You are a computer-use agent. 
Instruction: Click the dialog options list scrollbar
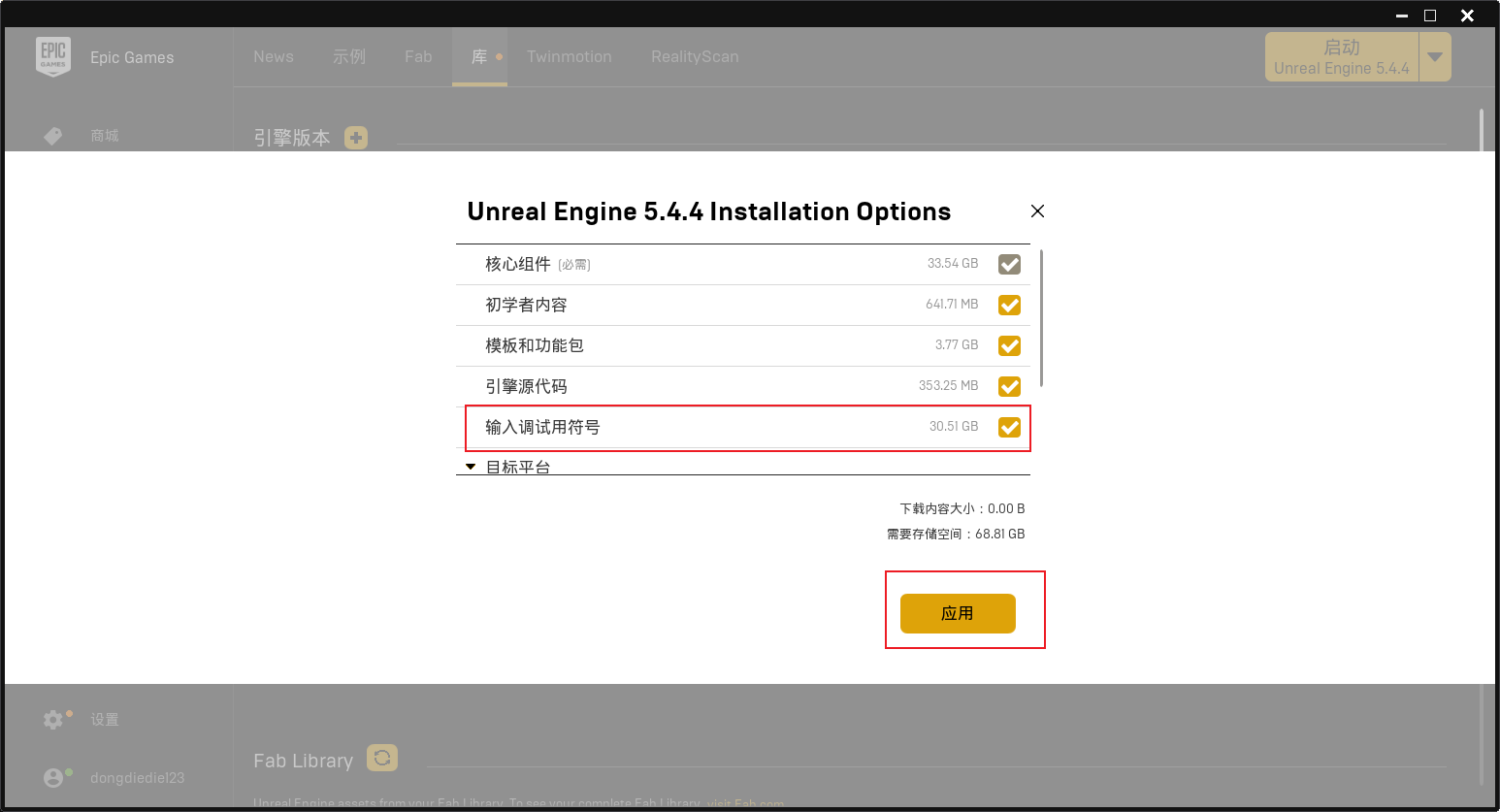point(1041,318)
